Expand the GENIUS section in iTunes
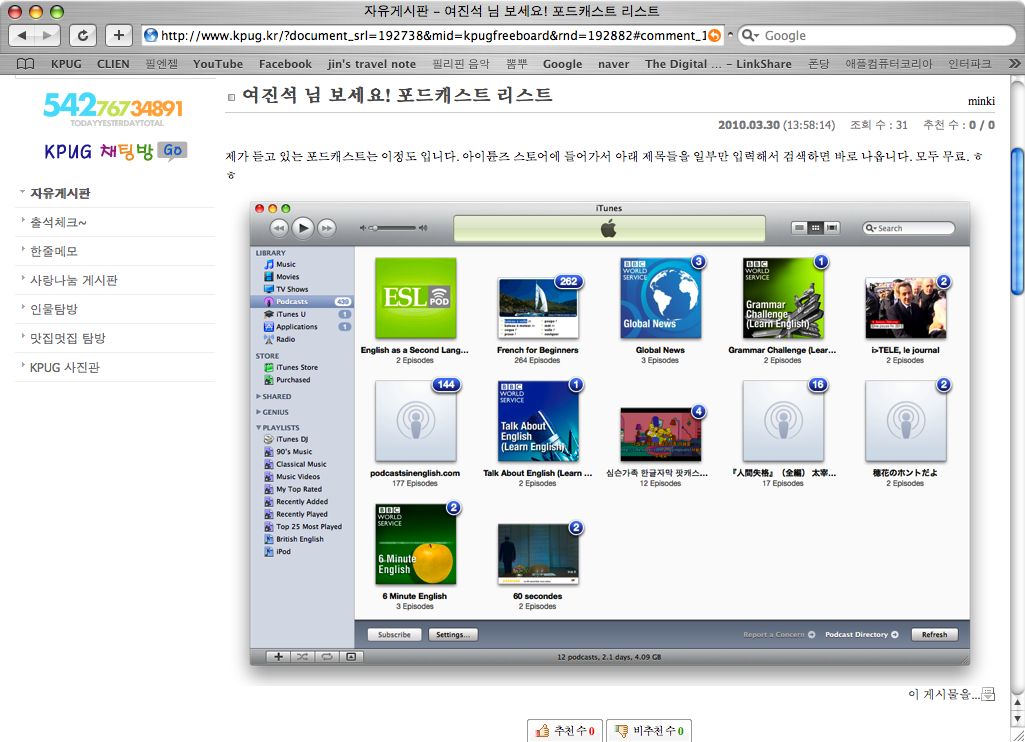The height and width of the screenshot is (742, 1025). pyautogui.click(x=258, y=412)
